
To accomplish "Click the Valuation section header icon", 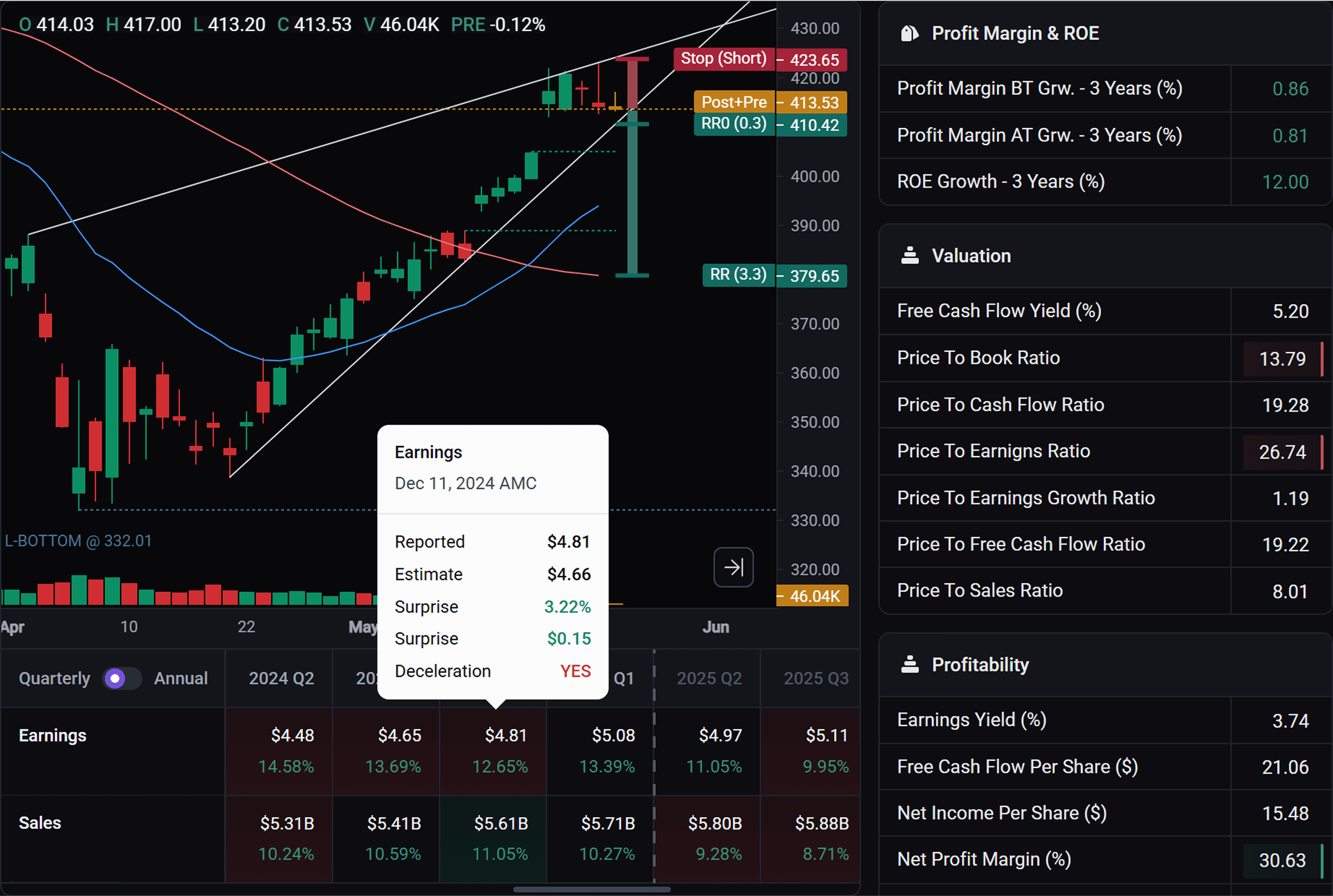I will pos(909,255).
